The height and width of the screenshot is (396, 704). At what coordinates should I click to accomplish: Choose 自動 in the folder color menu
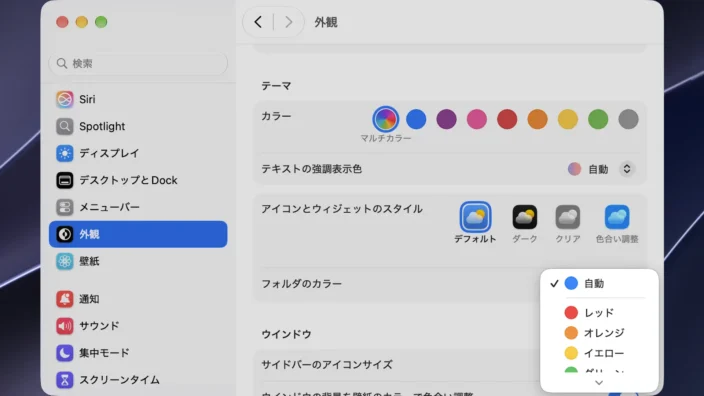(x=599, y=283)
